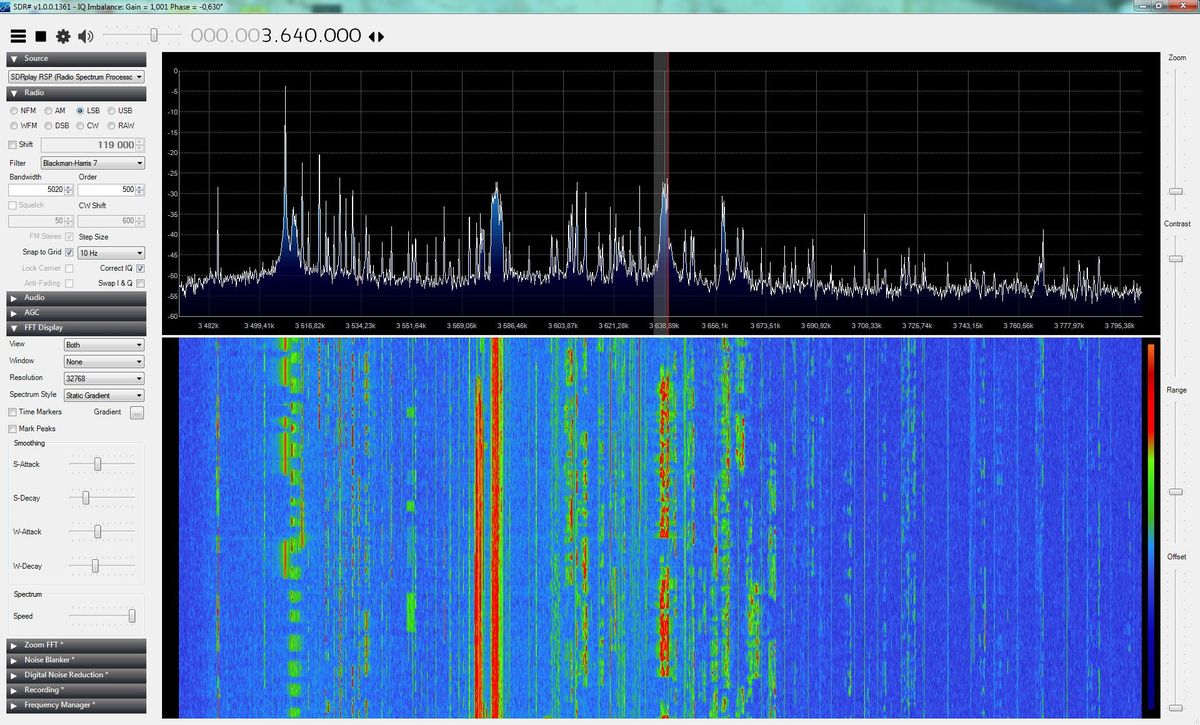Viewport: 1200px width, 725px height.
Task: Adjust the S-Decay slider
Action: pyautogui.click(x=86, y=498)
